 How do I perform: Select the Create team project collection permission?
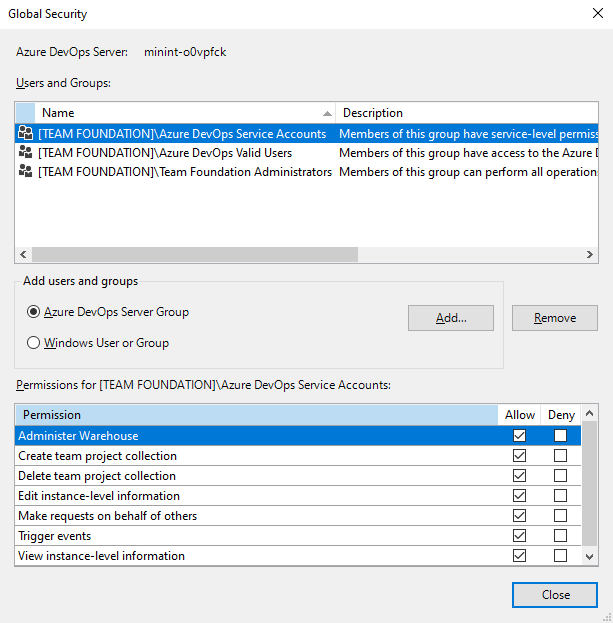click(x=298, y=456)
